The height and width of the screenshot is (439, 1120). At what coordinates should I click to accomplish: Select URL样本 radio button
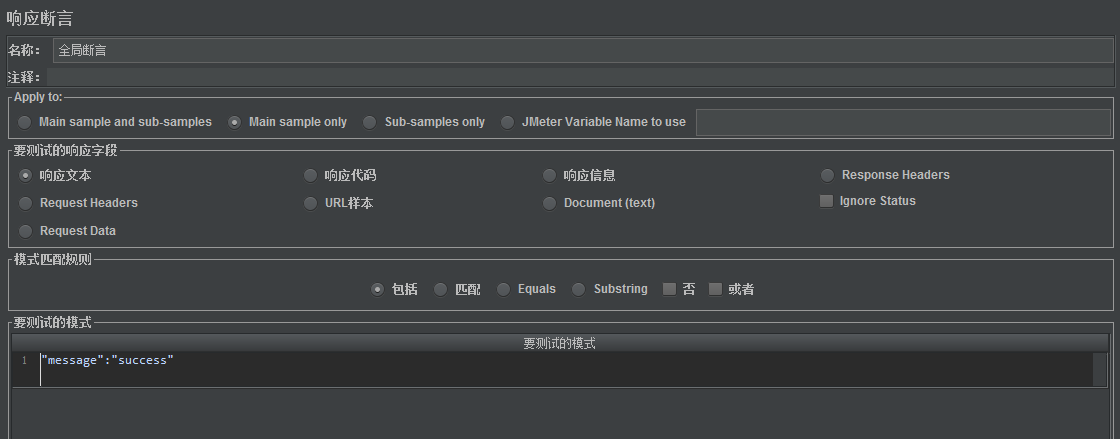311,203
